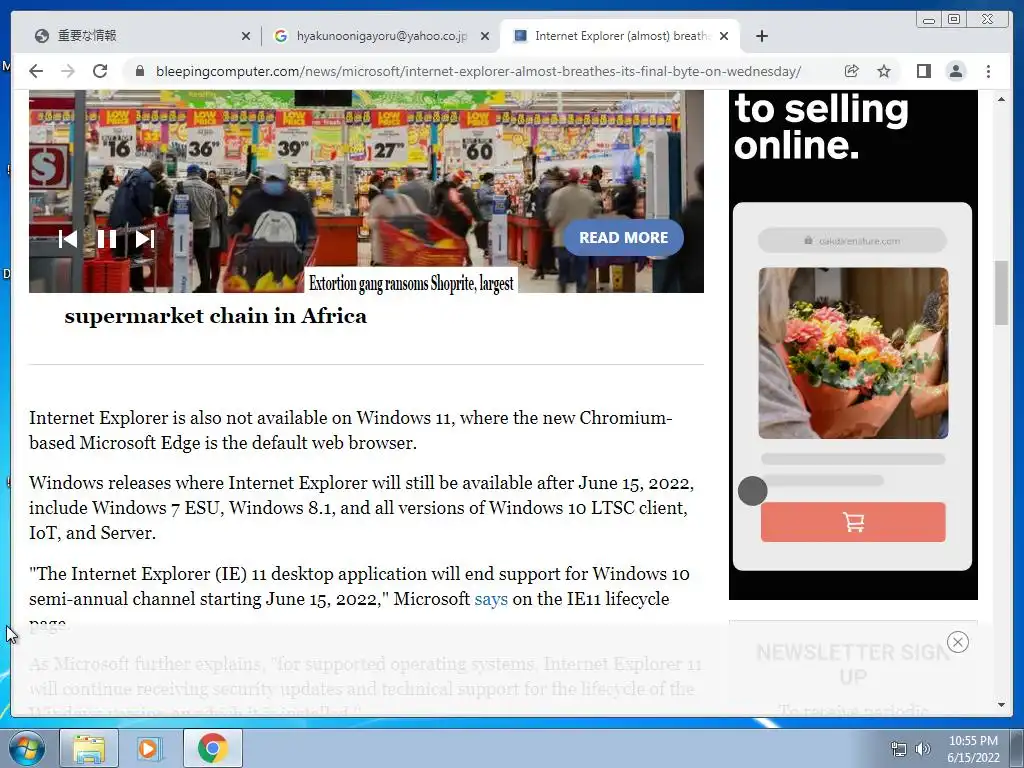Select the Internet Explorer article tab
The width and height of the screenshot is (1024, 768).
pyautogui.click(x=619, y=36)
